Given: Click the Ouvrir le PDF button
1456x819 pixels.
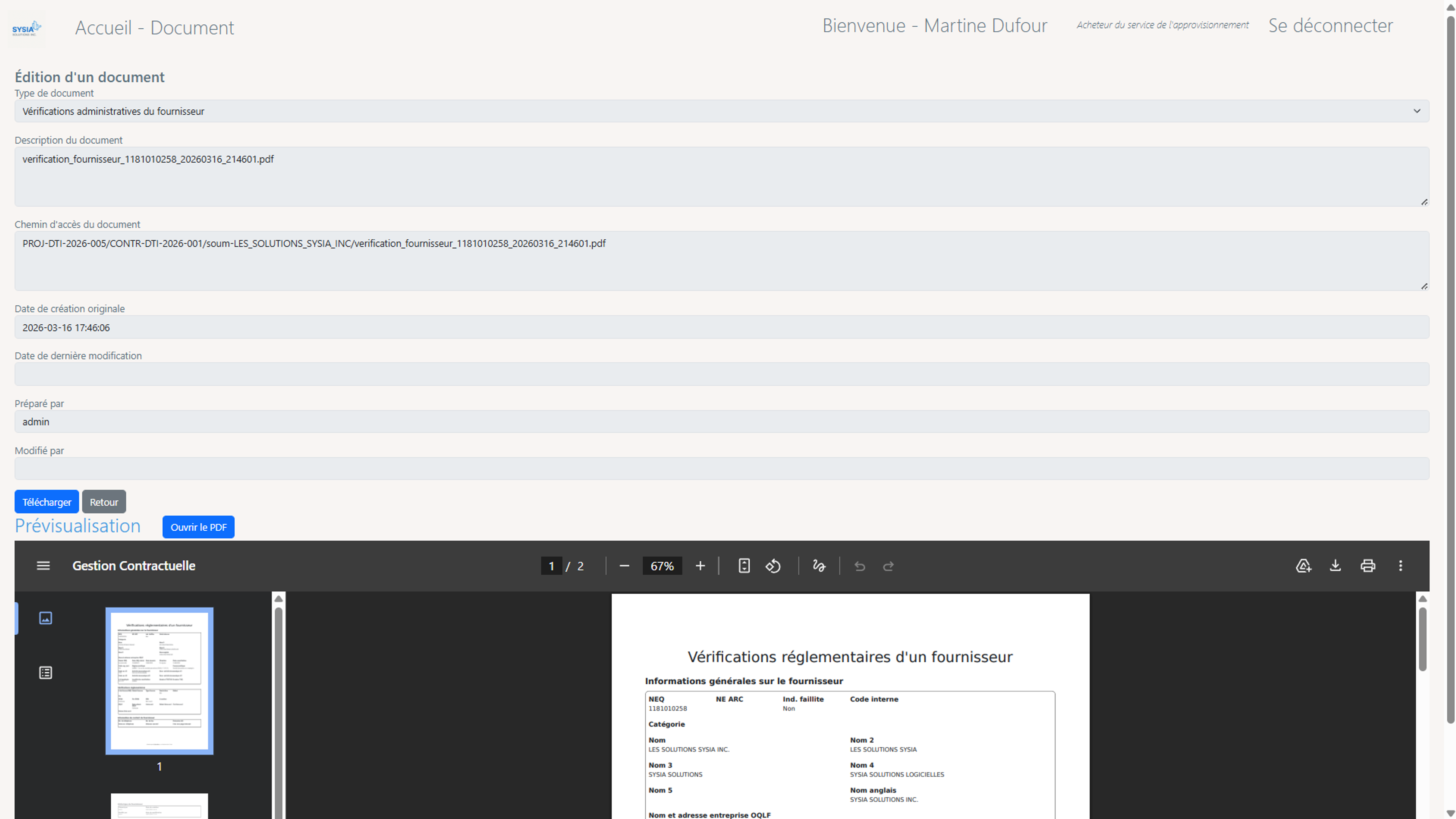Looking at the screenshot, I should [x=198, y=527].
